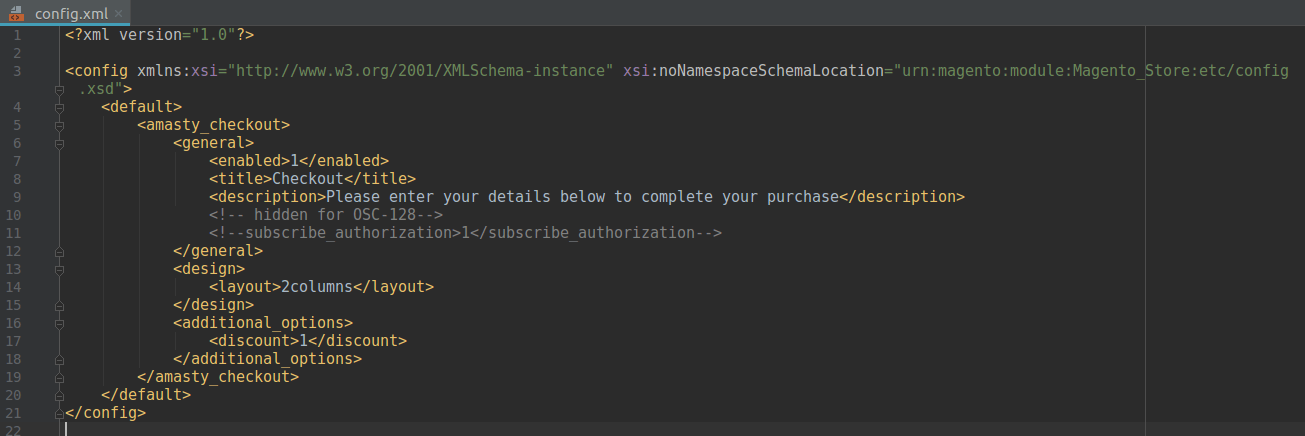
Task: Click the Checkout title text value
Action: [308, 179]
